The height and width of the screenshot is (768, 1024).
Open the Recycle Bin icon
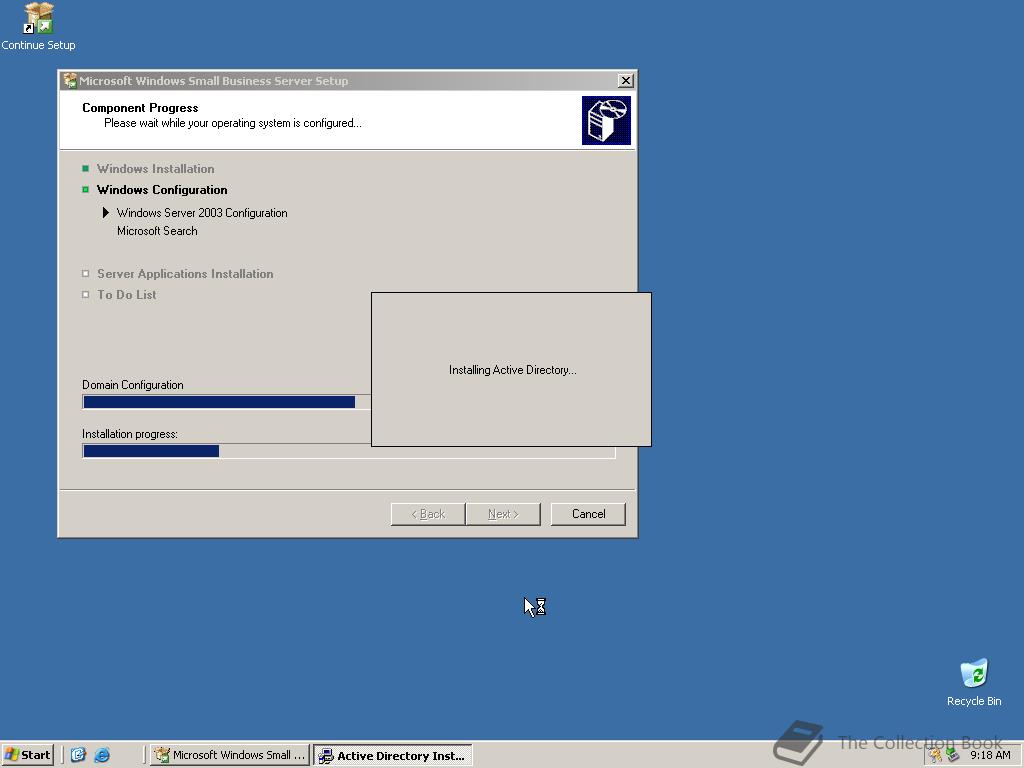(974, 682)
